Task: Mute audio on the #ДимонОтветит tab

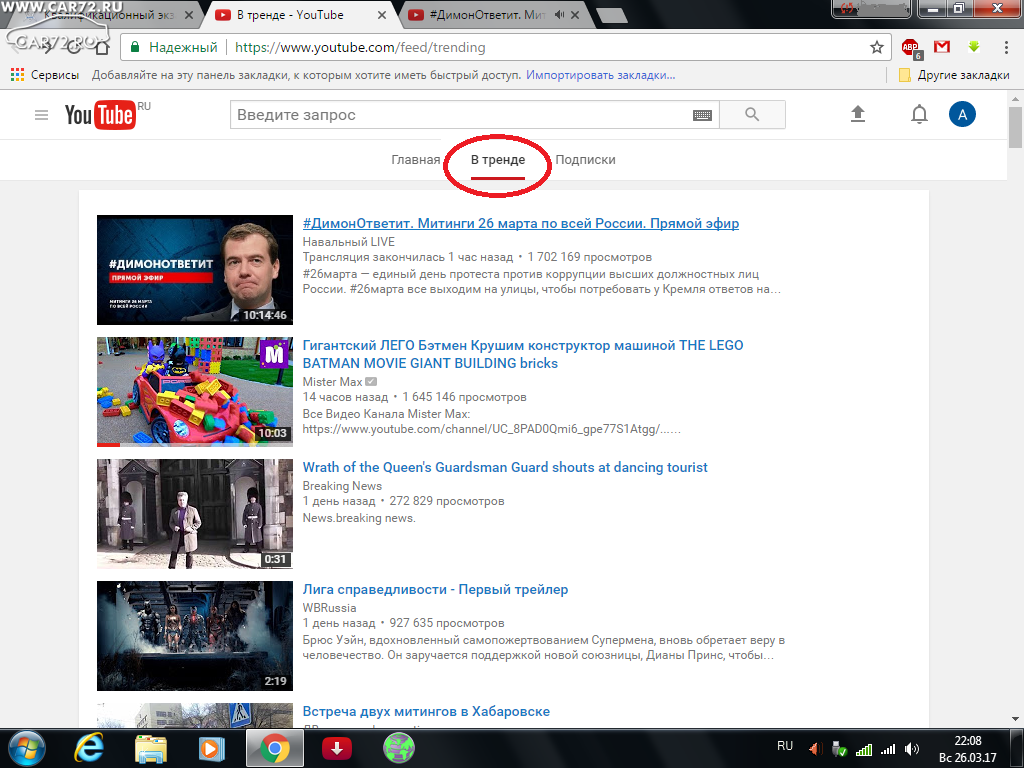Action: click(x=559, y=14)
